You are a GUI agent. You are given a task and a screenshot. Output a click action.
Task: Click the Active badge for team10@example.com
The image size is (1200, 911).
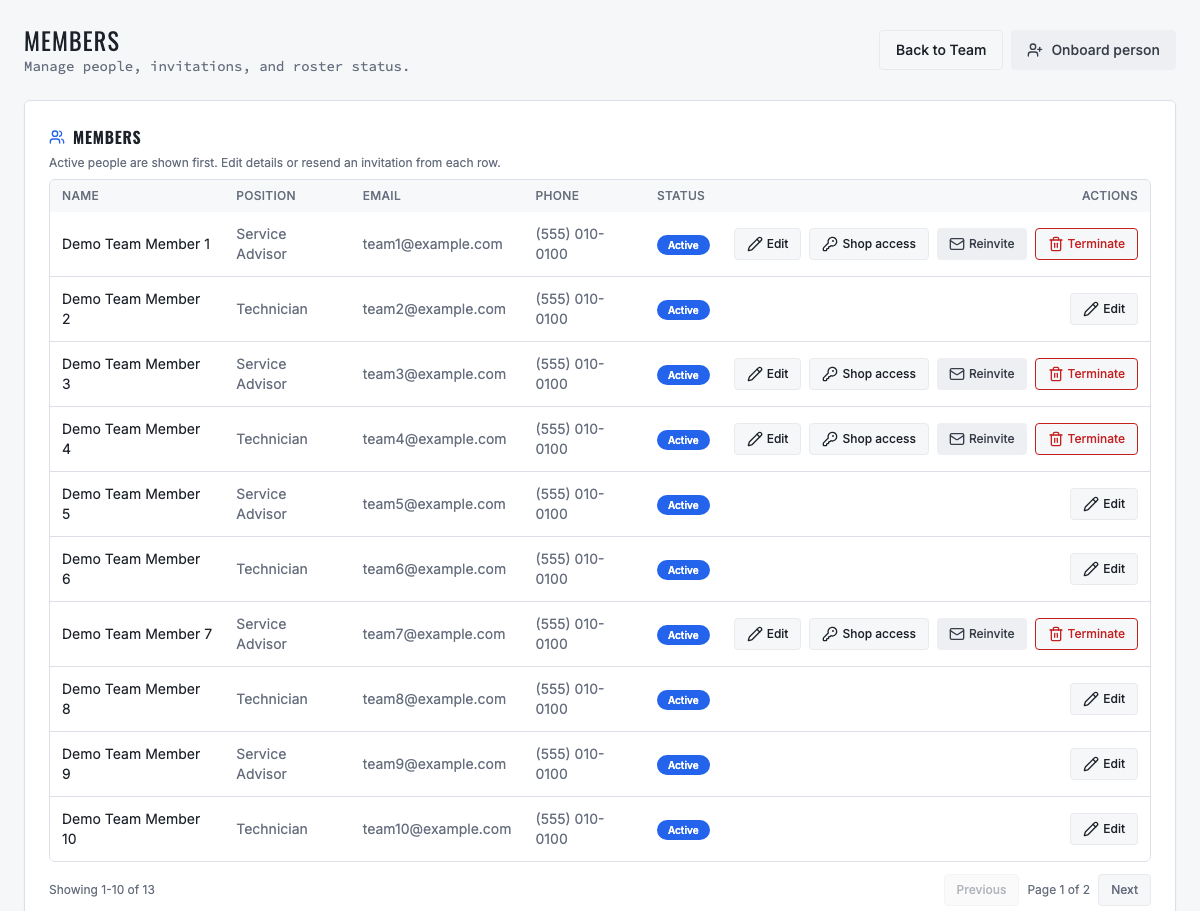[x=683, y=830]
